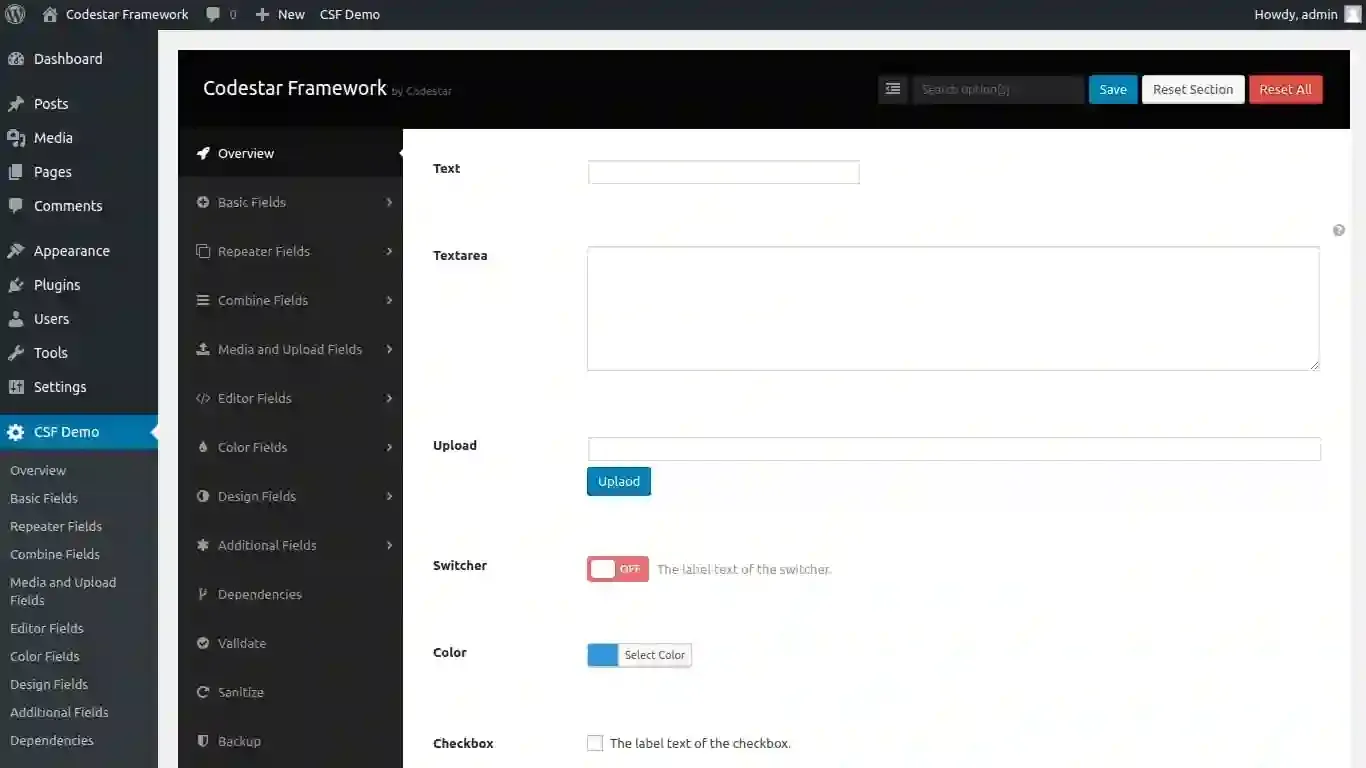Click the blue Upload button
Image resolution: width=1366 pixels, height=768 pixels.
[619, 481]
